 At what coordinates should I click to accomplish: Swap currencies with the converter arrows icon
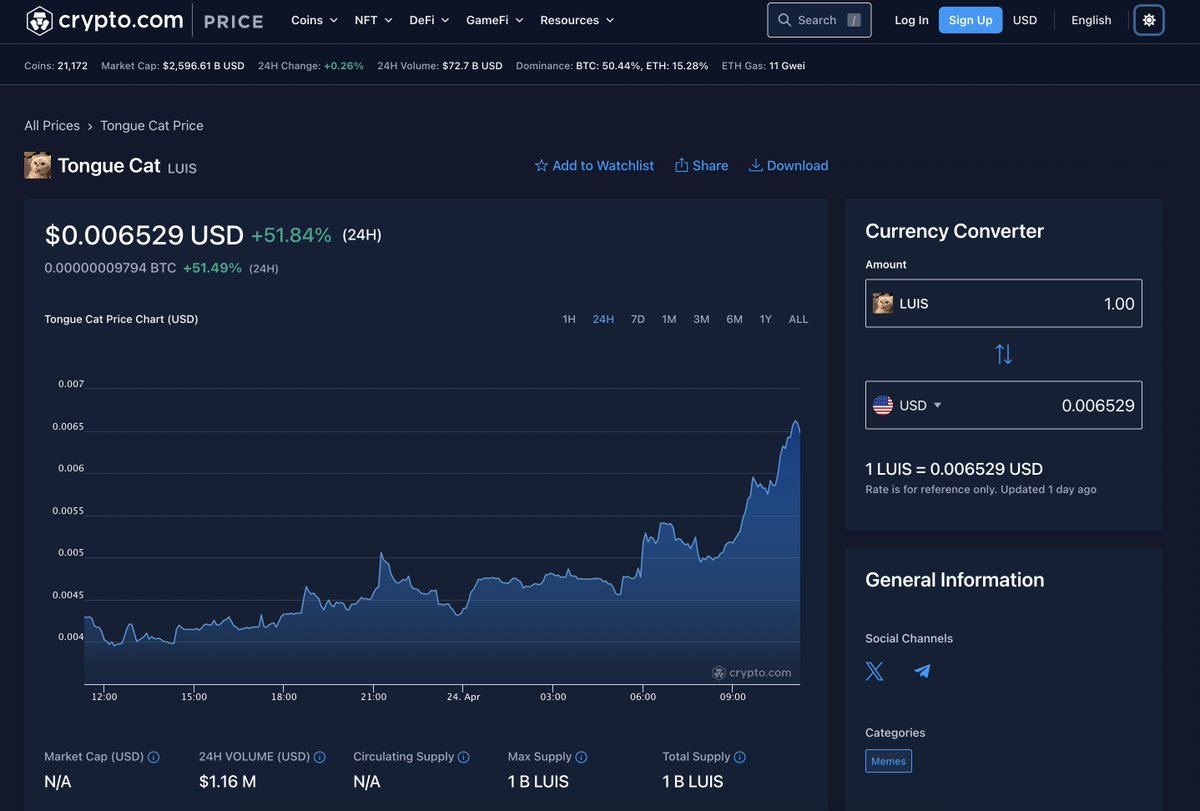1004,354
